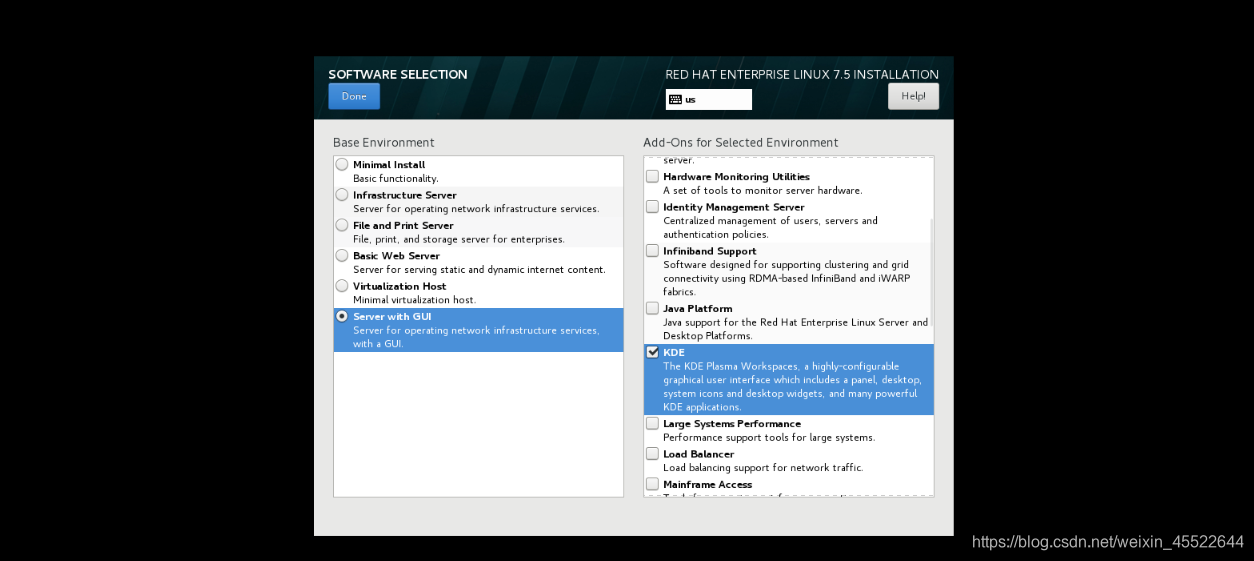
Task: Check Identity Management Server add-on
Action: 653,207
